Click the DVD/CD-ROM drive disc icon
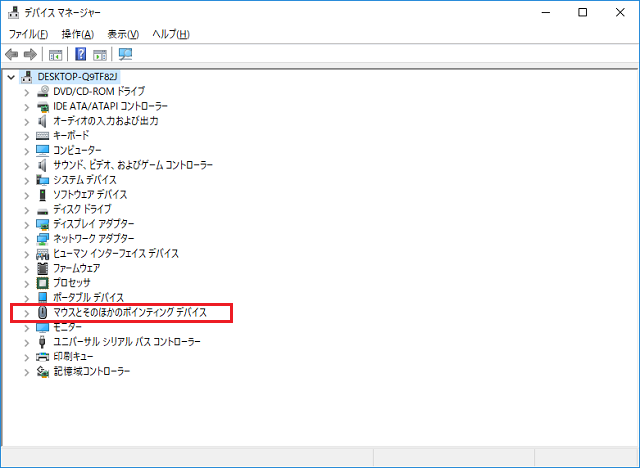This screenshot has width=640, height=468. 42,91
